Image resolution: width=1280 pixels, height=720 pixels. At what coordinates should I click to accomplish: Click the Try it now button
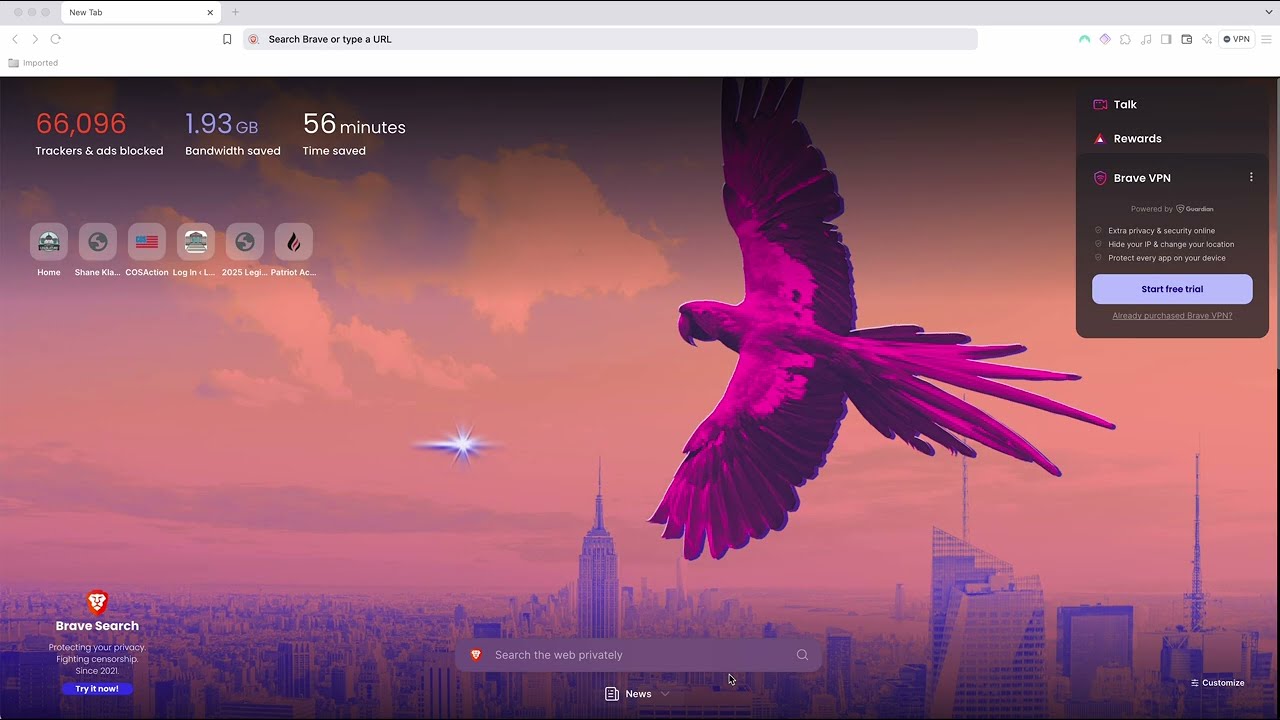click(x=97, y=689)
